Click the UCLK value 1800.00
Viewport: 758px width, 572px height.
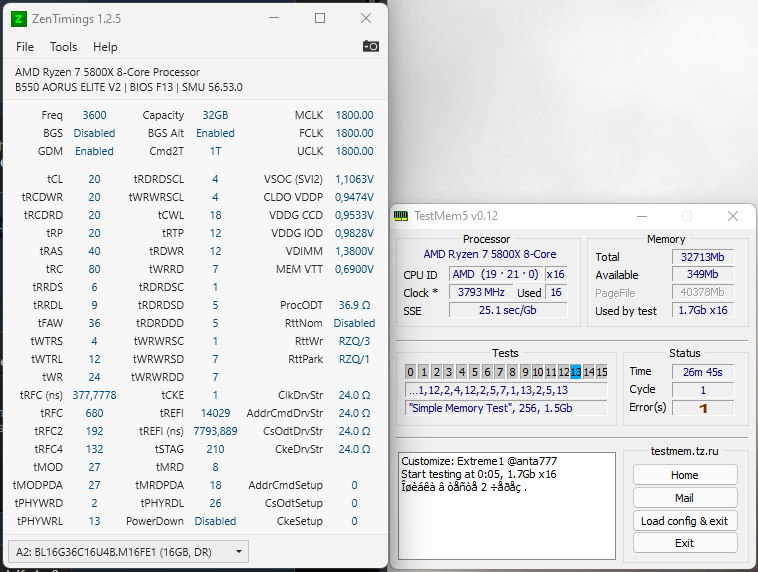(x=354, y=151)
